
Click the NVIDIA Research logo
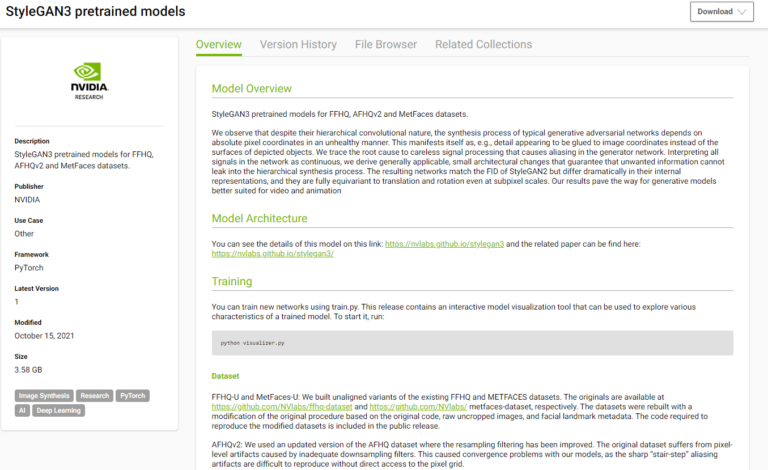[x=89, y=80]
